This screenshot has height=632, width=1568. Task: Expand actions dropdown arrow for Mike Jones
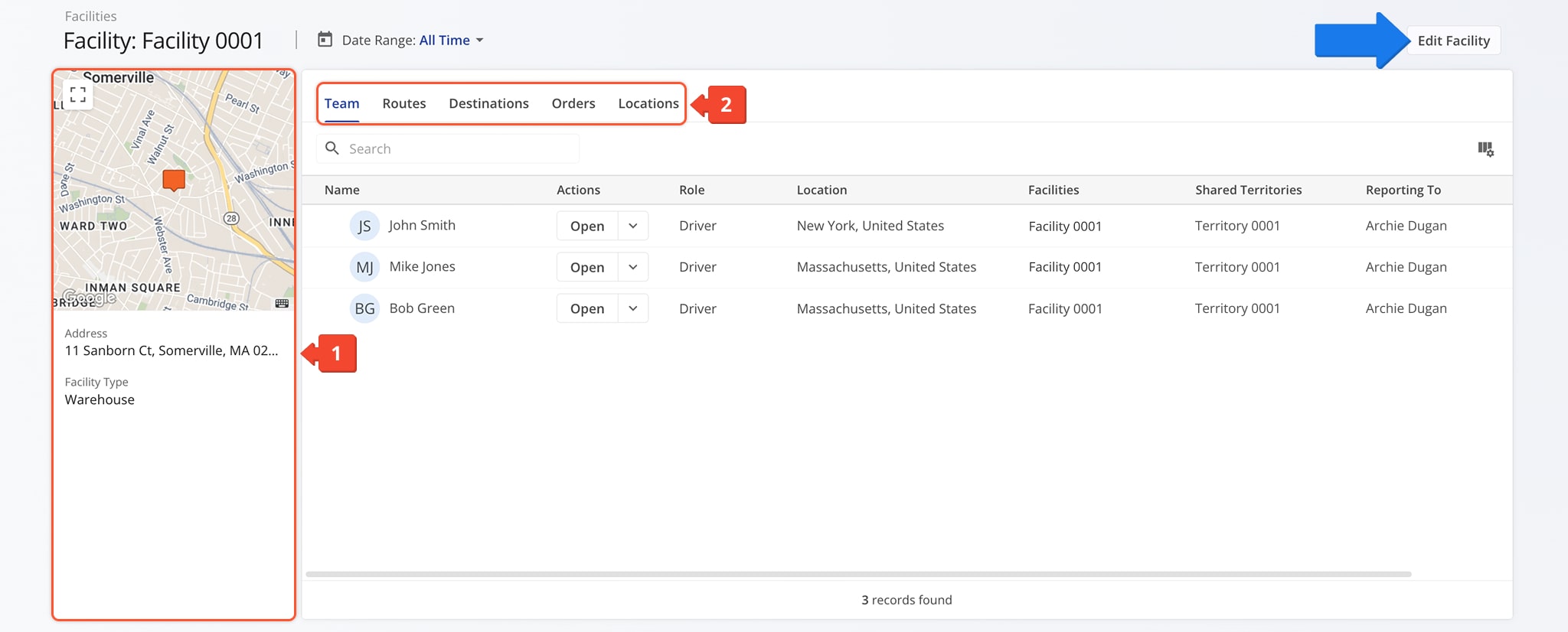pos(633,267)
